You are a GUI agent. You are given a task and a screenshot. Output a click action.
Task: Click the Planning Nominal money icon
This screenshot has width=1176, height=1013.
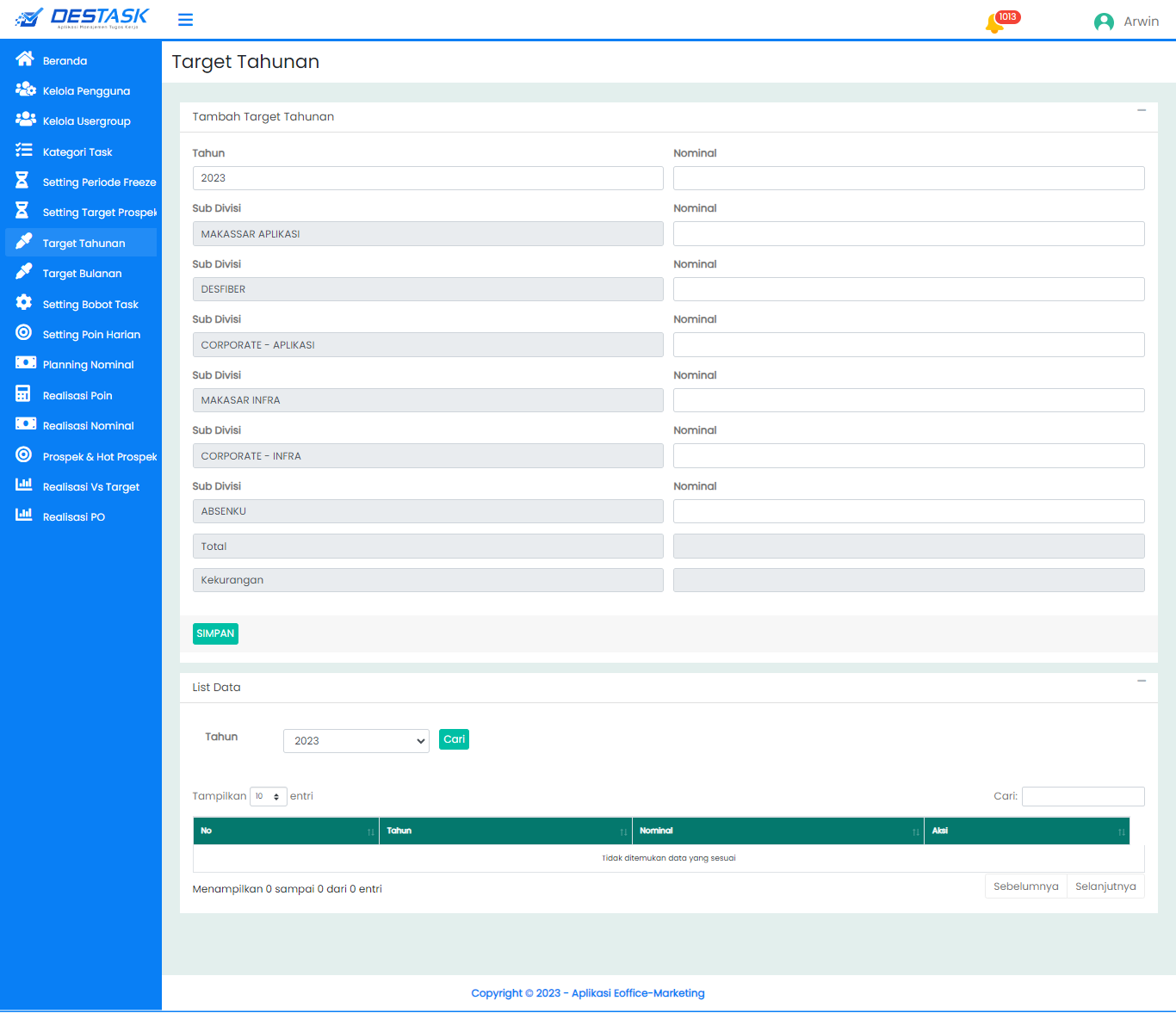(25, 363)
